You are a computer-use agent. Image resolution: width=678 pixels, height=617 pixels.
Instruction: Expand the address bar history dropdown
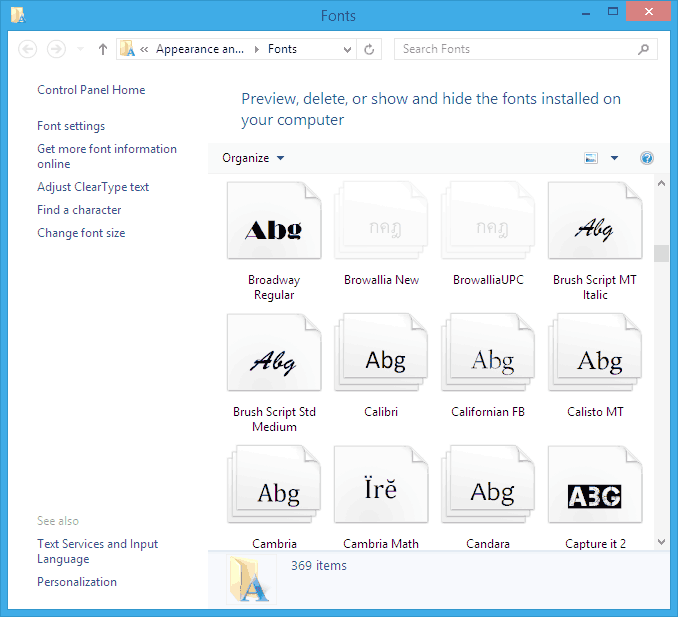point(347,49)
